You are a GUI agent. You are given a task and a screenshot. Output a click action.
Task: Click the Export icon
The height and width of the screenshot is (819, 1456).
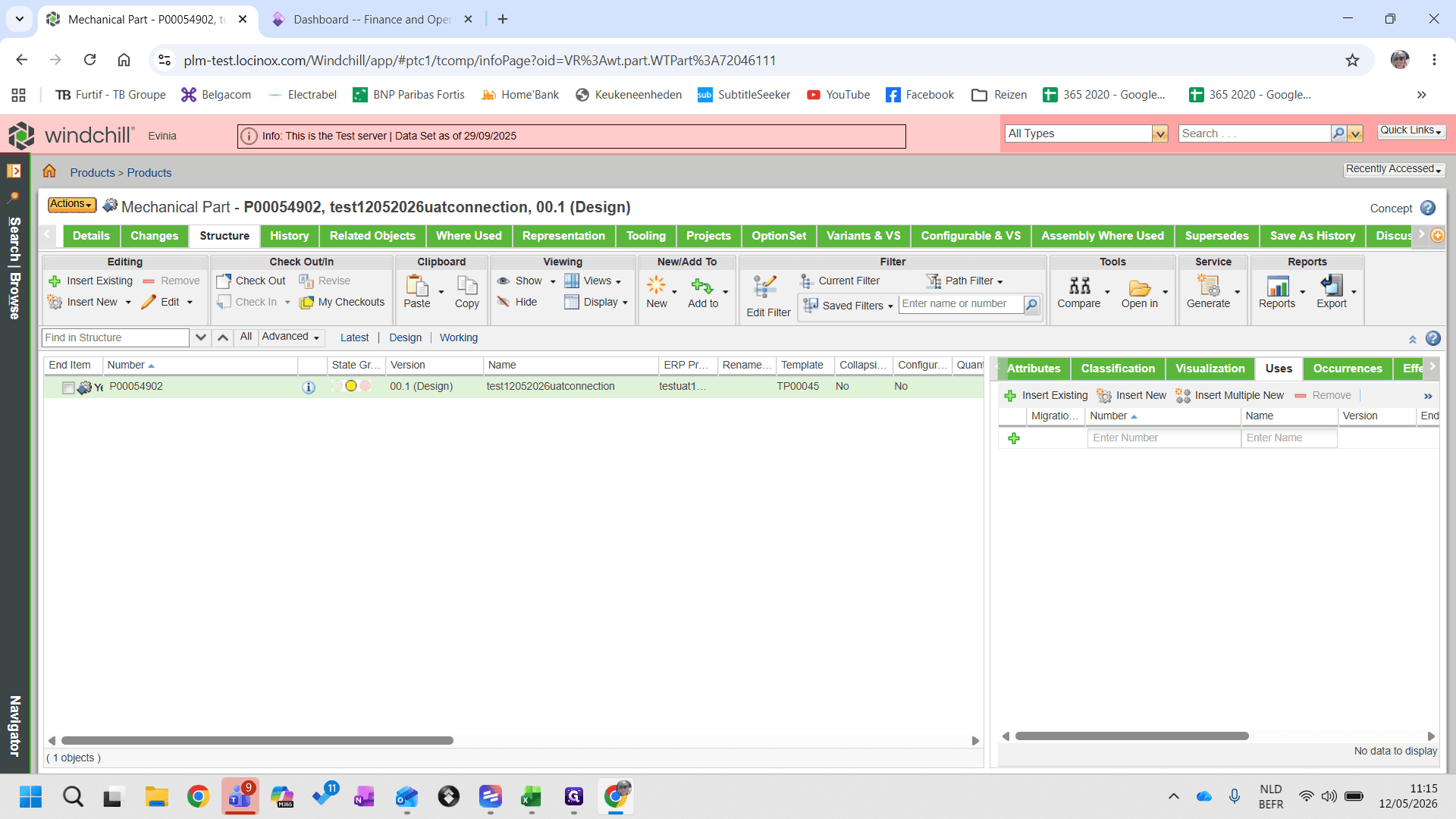[x=1332, y=285]
